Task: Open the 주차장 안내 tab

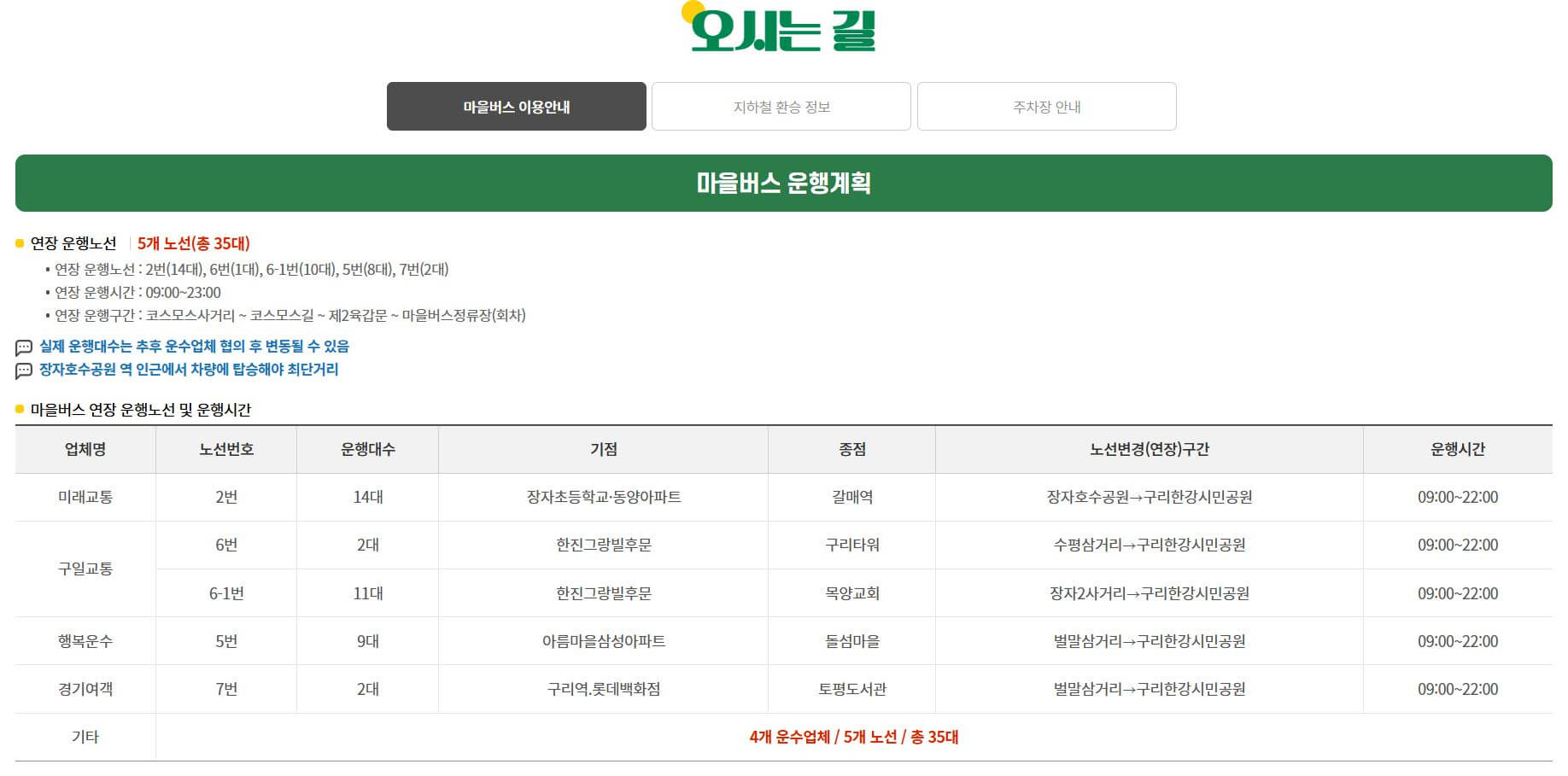Action: click(x=1046, y=106)
